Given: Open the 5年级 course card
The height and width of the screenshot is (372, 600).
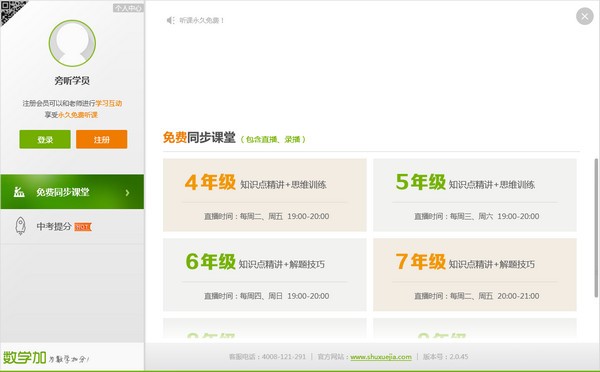Looking at the screenshot, I should pos(475,195).
